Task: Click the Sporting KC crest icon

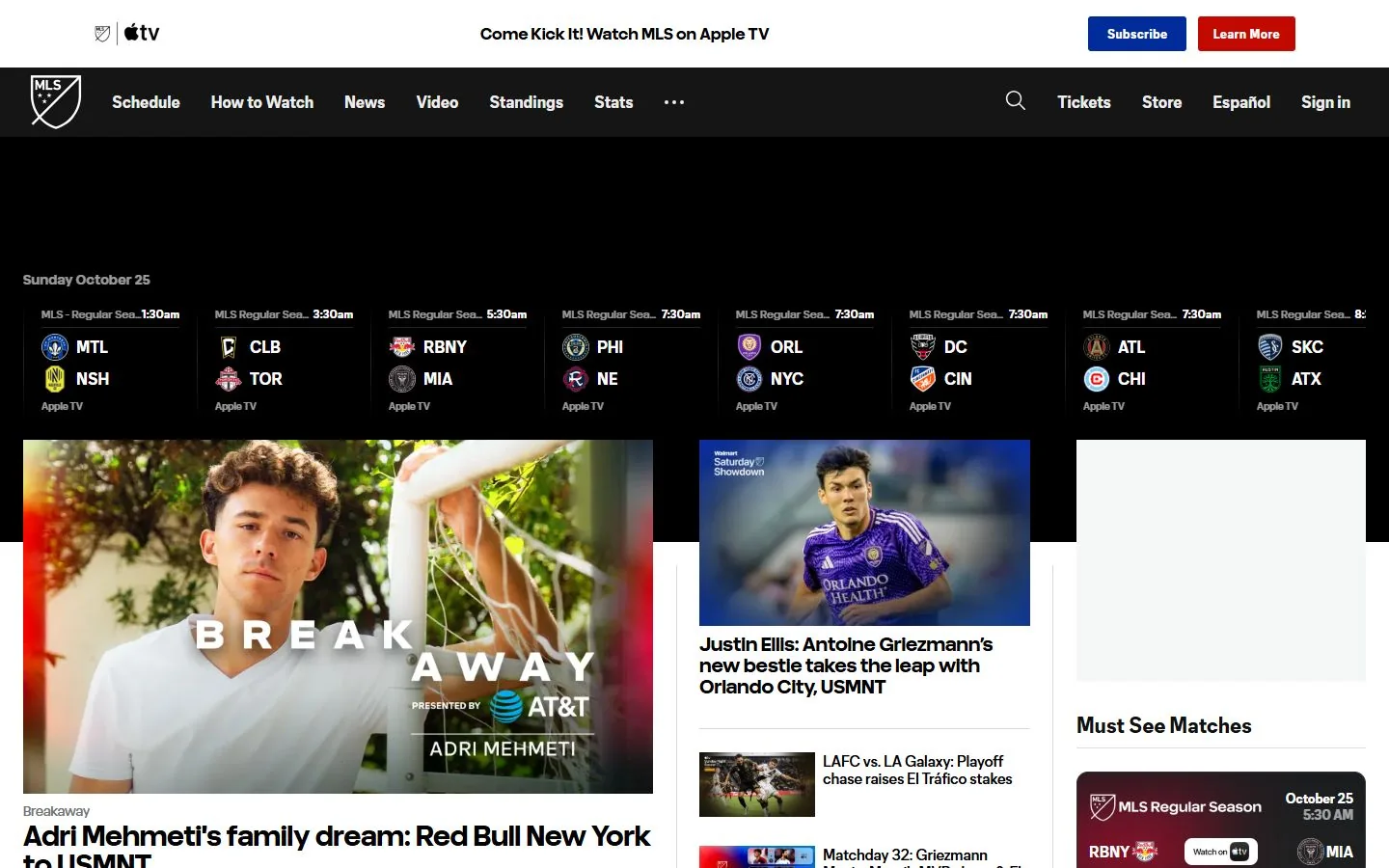Action: click(x=1270, y=347)
